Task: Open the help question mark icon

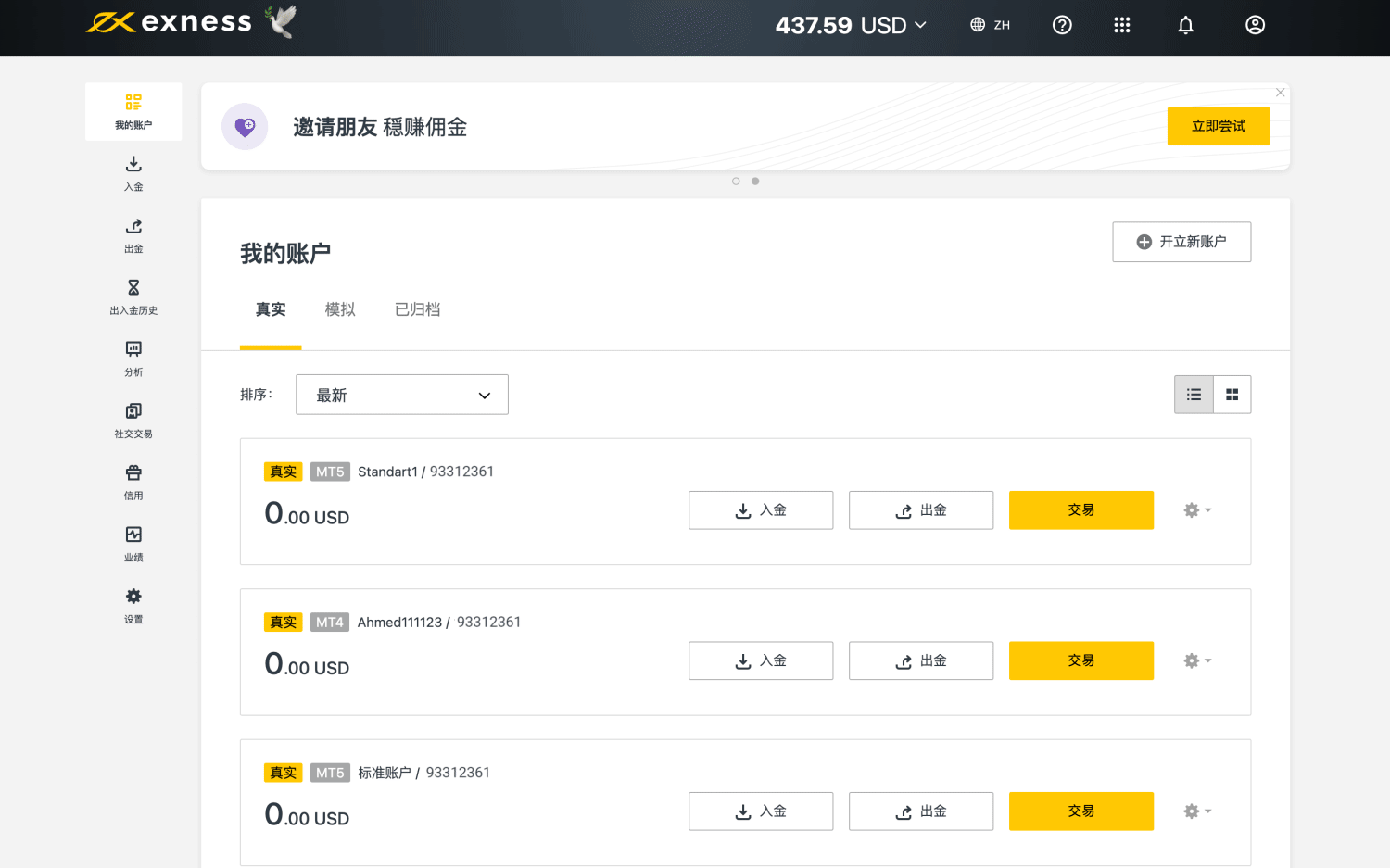Action: (x=1062, y=25)
